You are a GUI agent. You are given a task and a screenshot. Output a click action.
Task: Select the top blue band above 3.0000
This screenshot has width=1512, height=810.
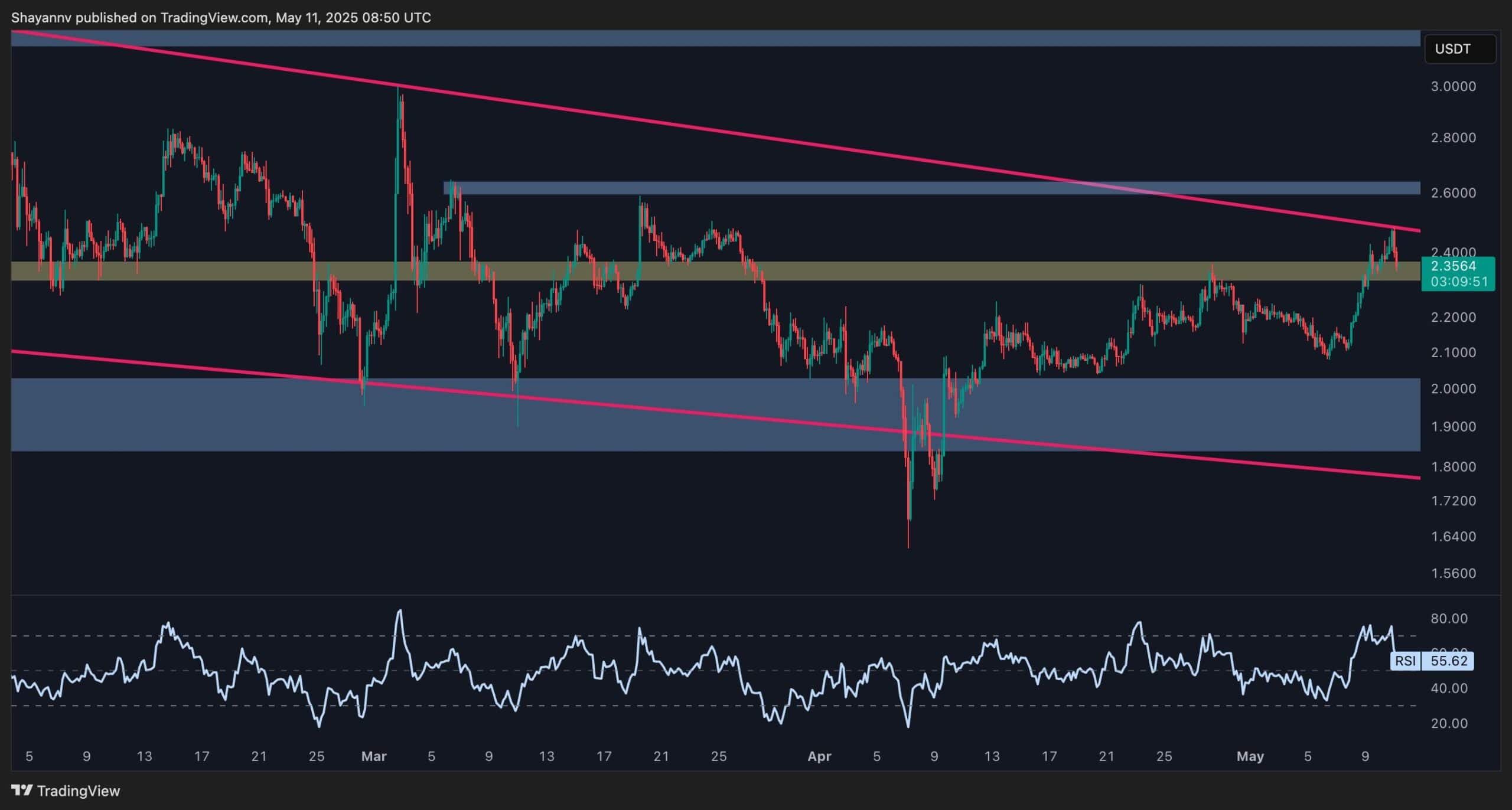[x=709, y=38]
